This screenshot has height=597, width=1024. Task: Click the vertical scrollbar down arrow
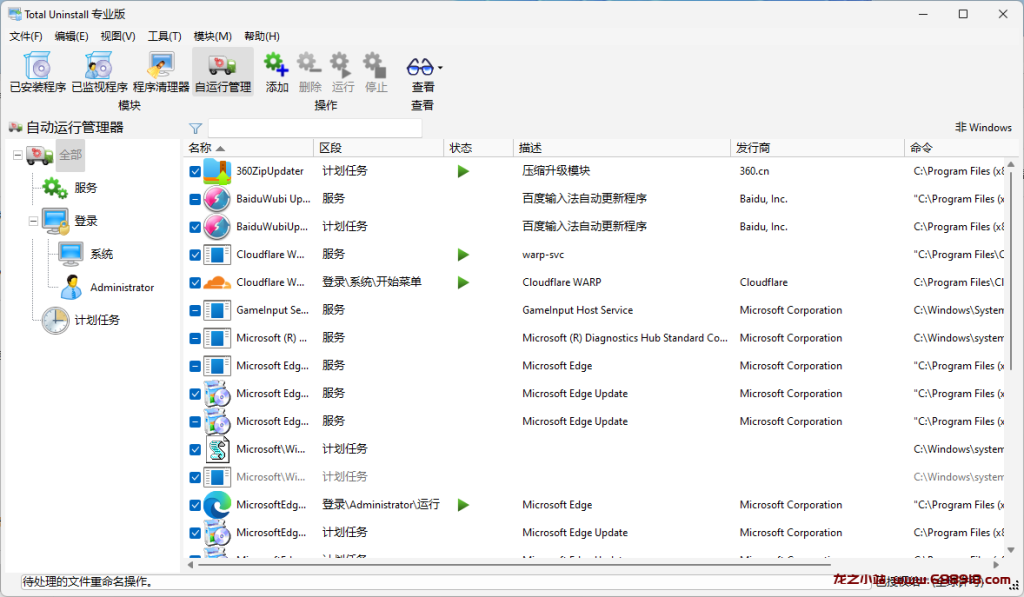coord(1011,550)
